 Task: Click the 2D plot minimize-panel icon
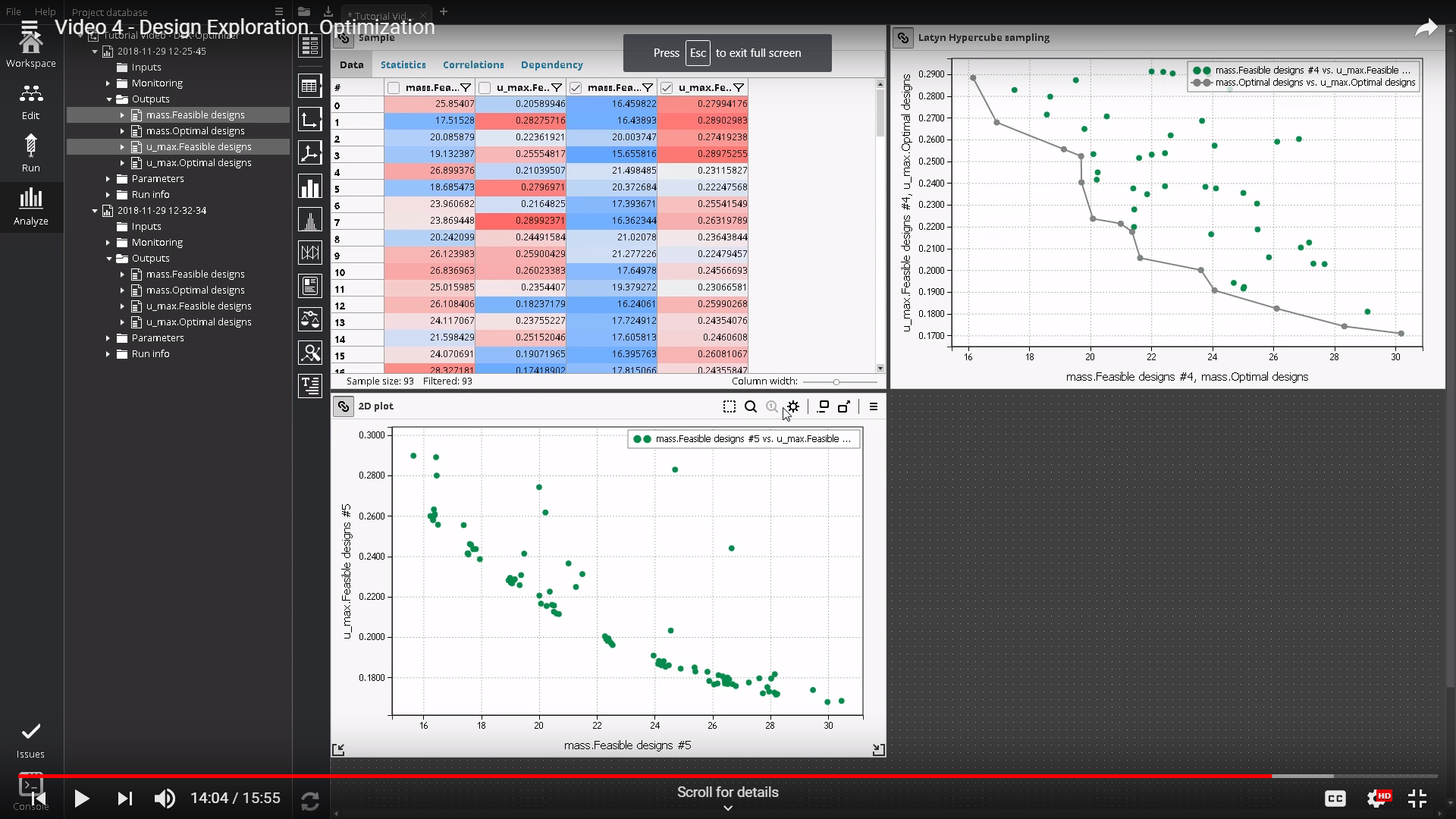tap(824, 406)
